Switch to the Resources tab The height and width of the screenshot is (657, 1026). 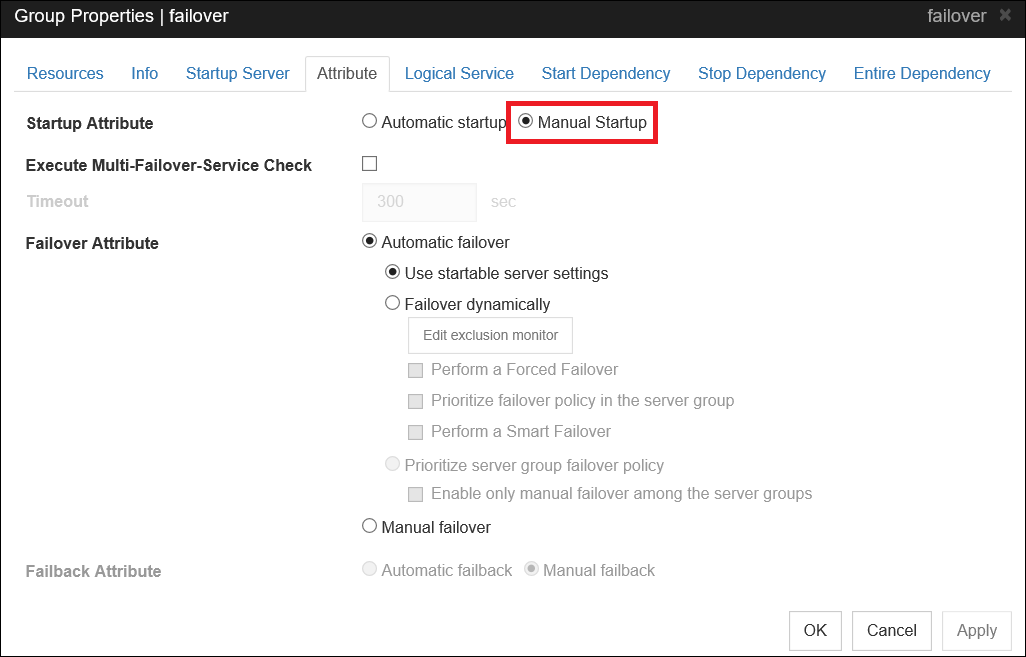point(64,73)
